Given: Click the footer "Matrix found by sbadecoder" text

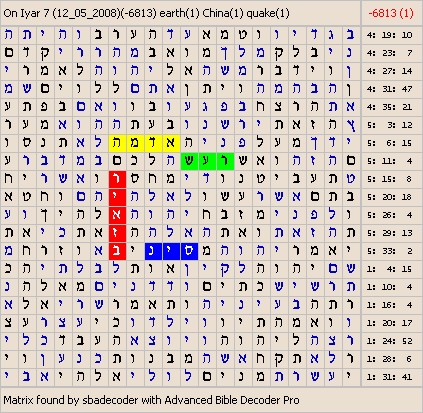Looking at the screenshot, I should pyautogui.click(x=151, y=400).
